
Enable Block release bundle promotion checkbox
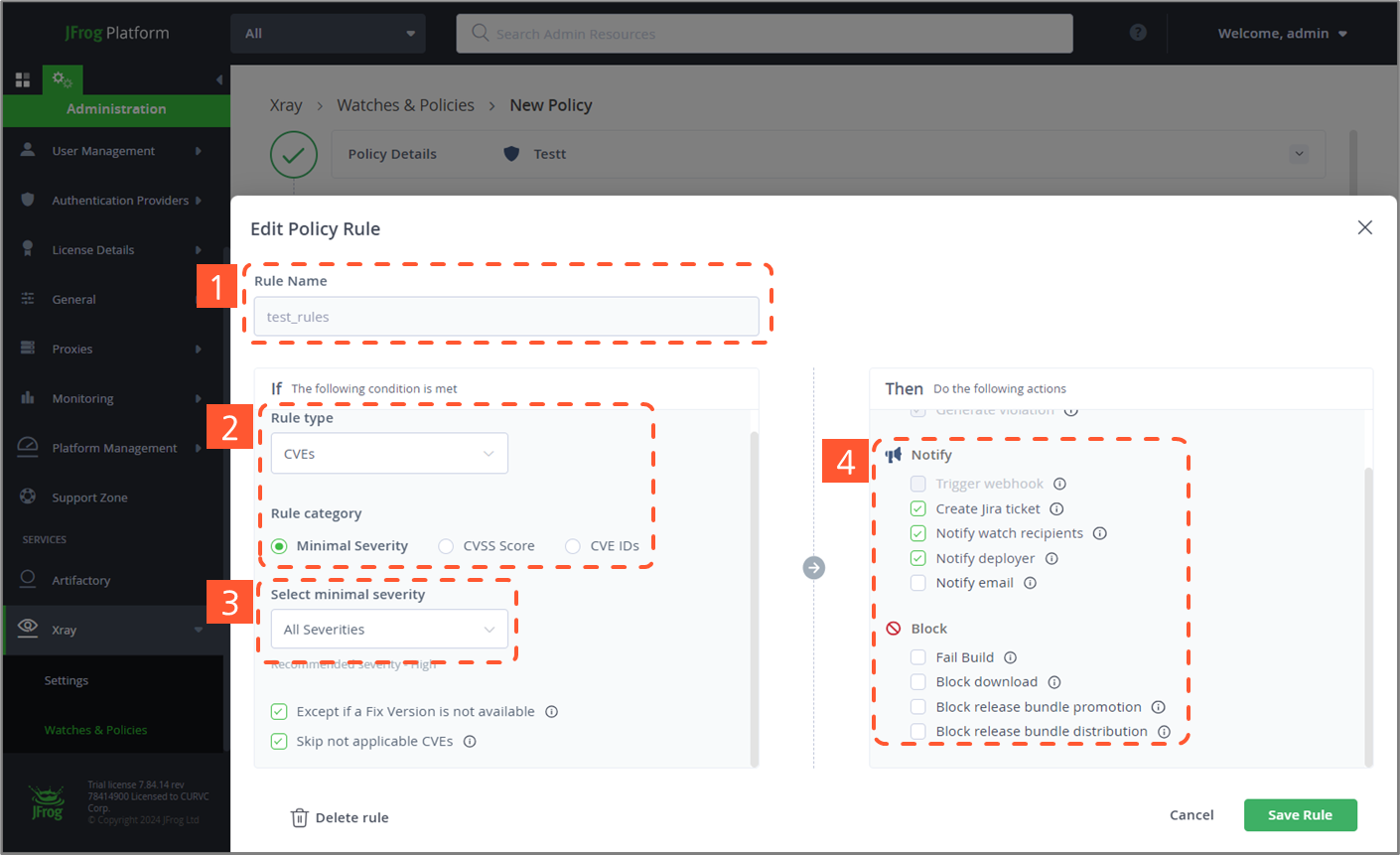click(918, 707)
